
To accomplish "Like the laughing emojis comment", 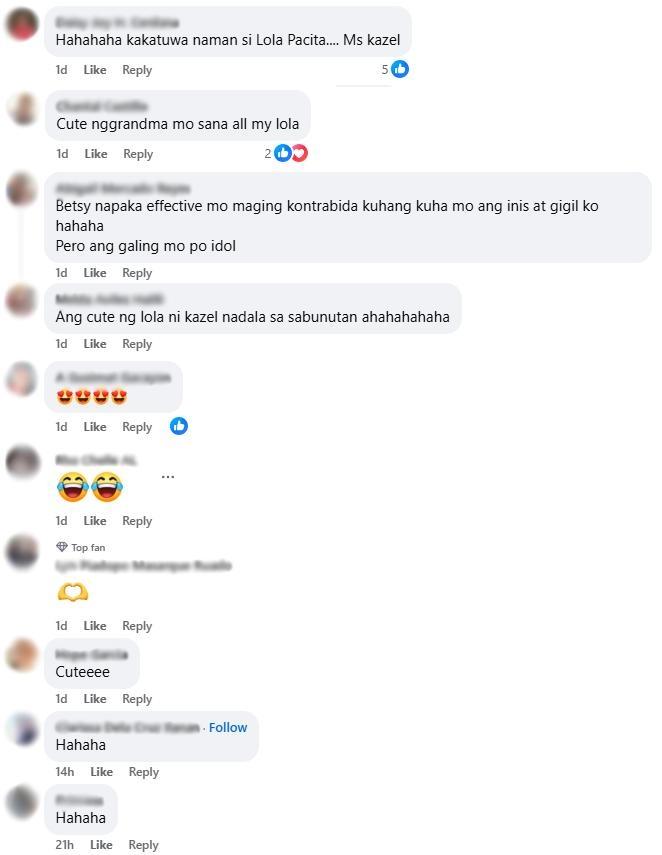I will (95, 521).
